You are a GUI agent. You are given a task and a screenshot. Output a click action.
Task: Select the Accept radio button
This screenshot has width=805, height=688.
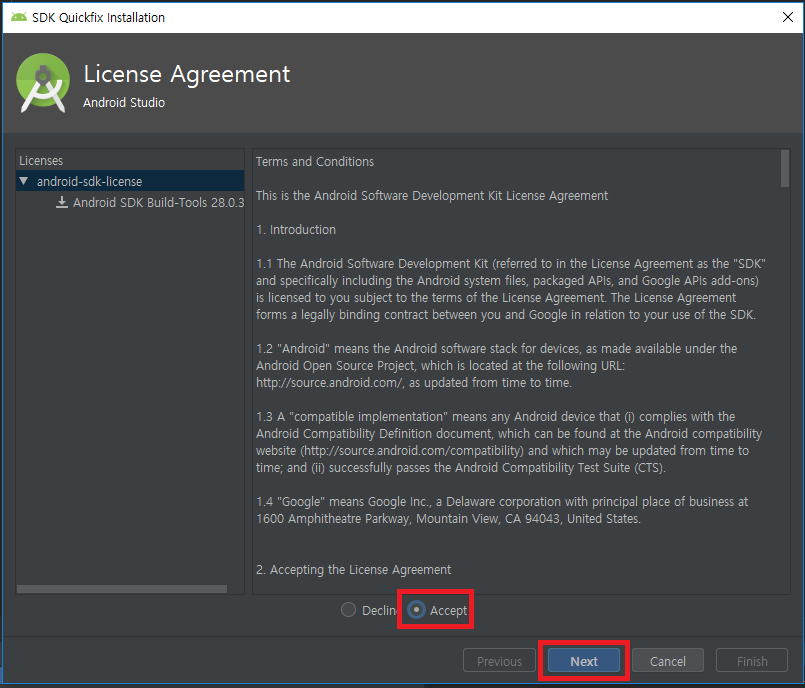tap(416, 610)
